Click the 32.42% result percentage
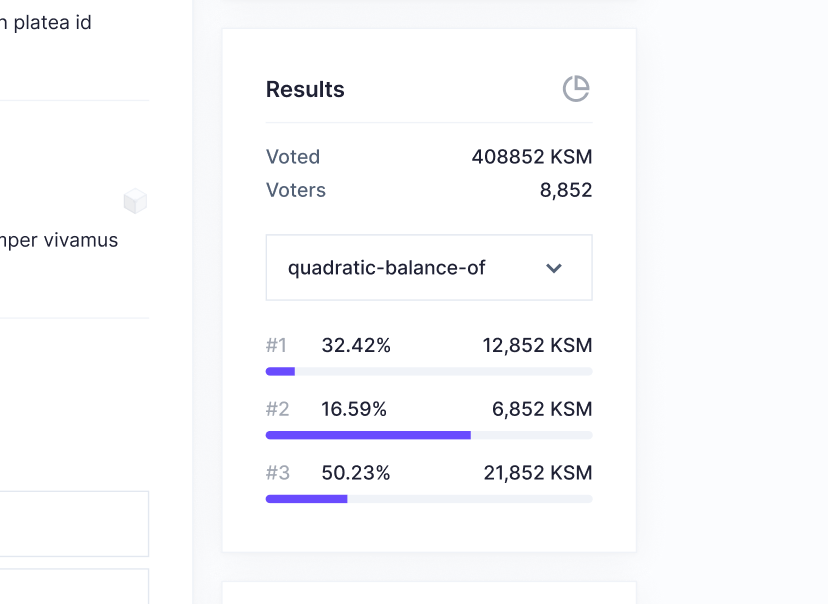 pyautogui.click(x=355, y=345)
